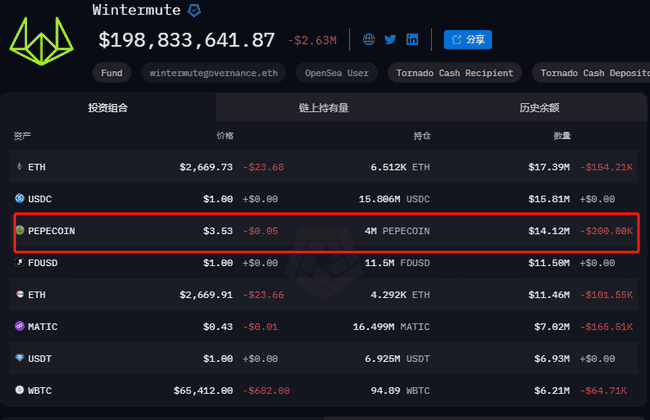Click the PEPECOIN token icon
This screenshot has width=650, height=420.
tap(19, 231)
